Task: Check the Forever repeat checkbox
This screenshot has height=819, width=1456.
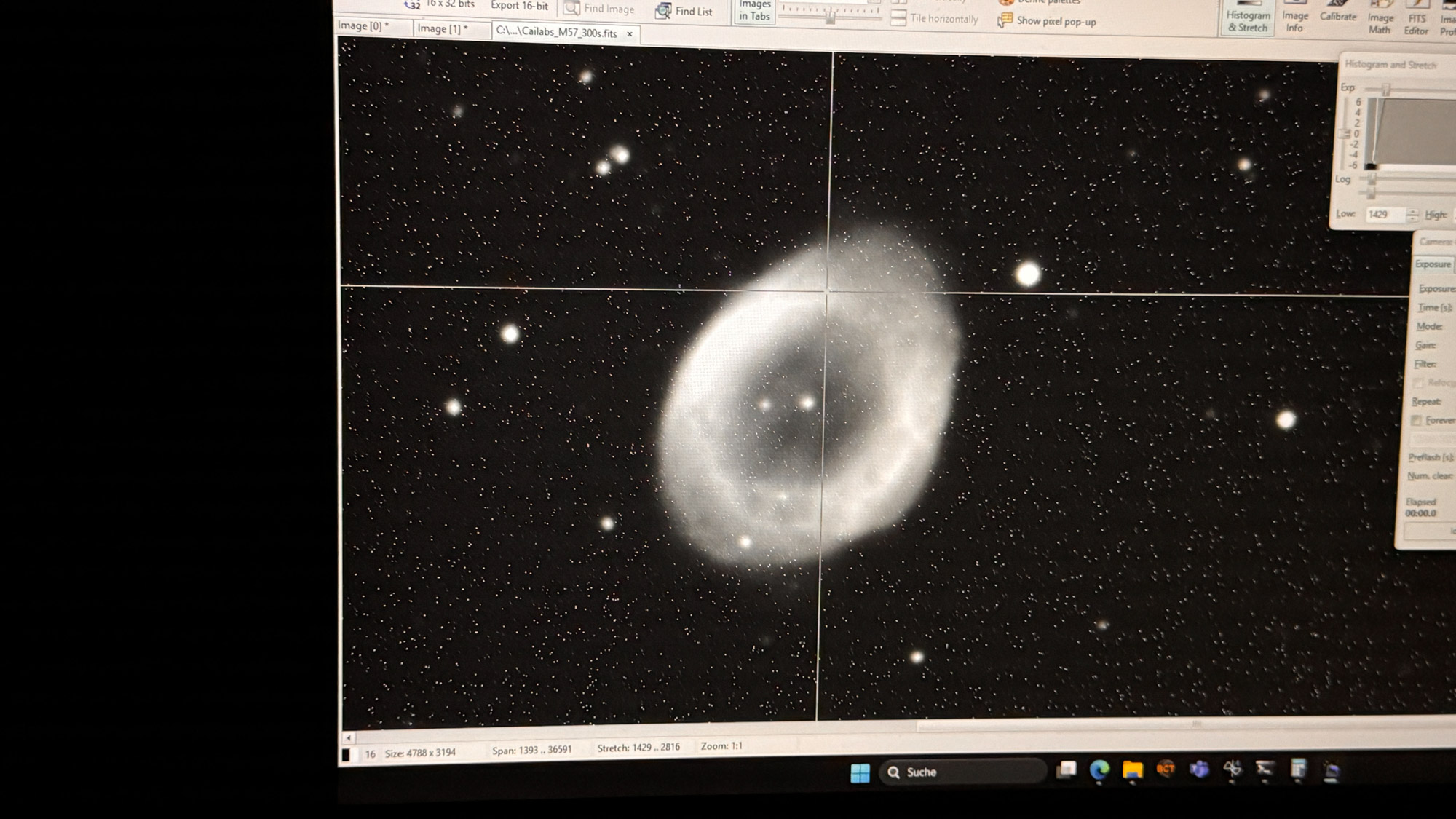Action: click(x=1417, y=421)
